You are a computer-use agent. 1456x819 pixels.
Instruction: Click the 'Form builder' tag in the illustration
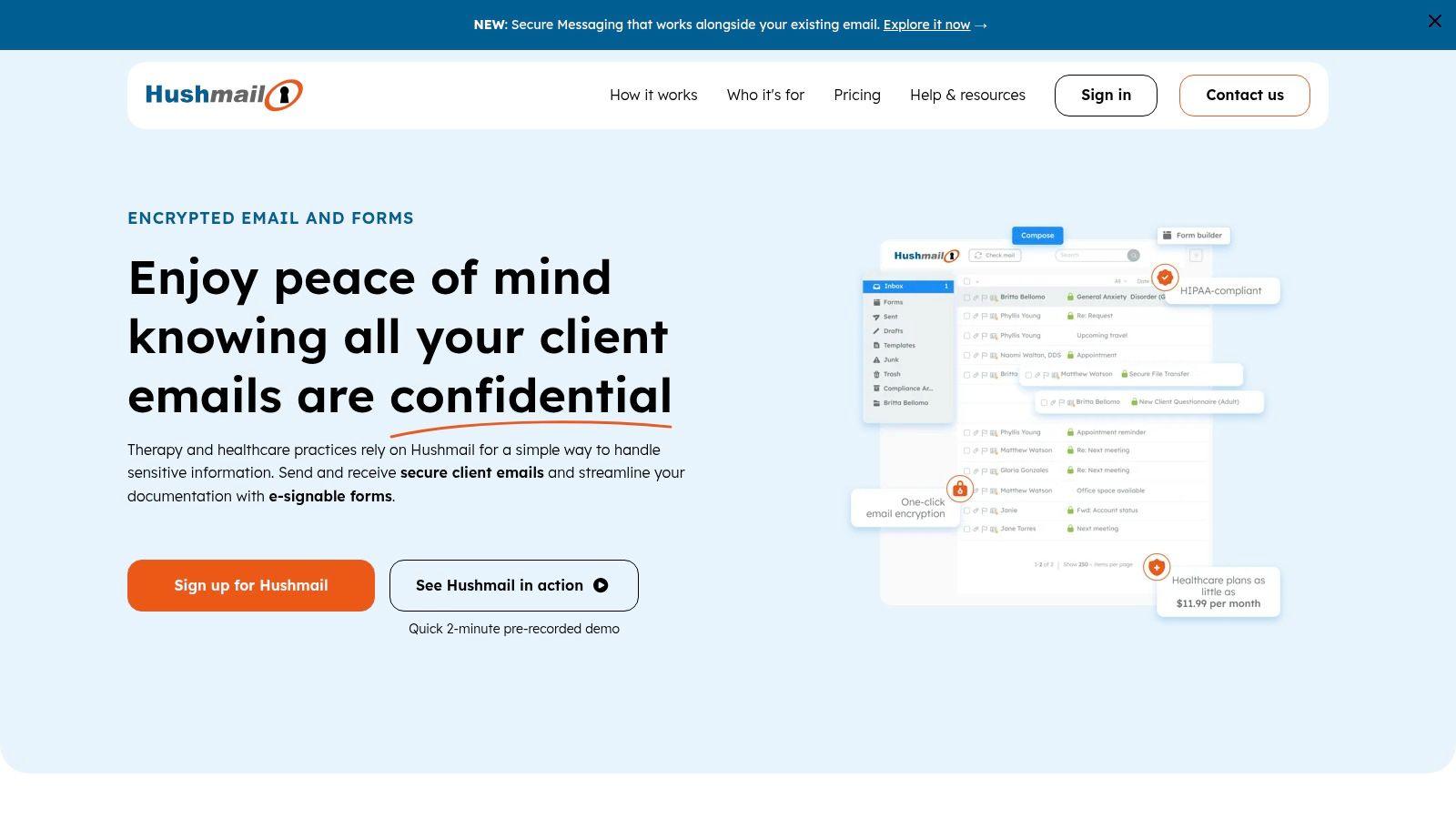pos(1193,236)
